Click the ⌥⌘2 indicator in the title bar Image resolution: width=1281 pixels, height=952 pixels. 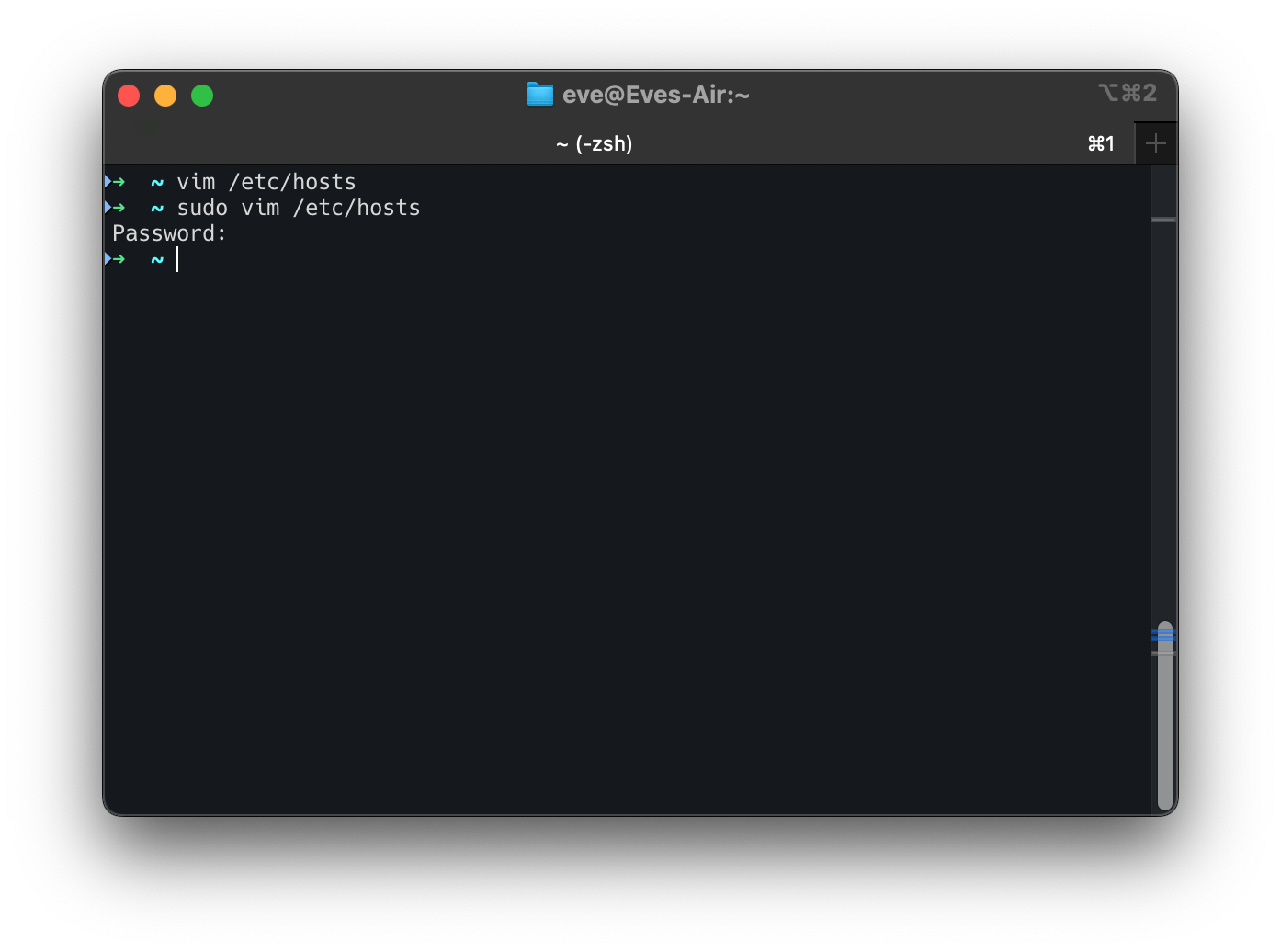point(1128,92)
